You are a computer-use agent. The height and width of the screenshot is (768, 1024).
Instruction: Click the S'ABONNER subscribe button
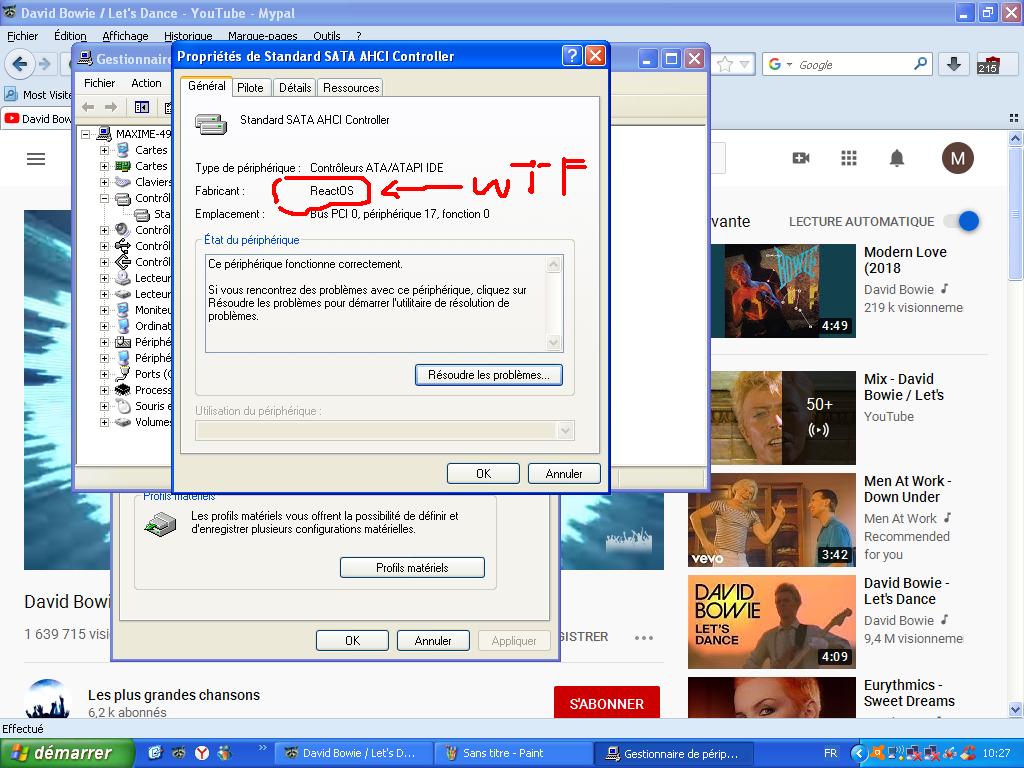[x=607, y=703]
